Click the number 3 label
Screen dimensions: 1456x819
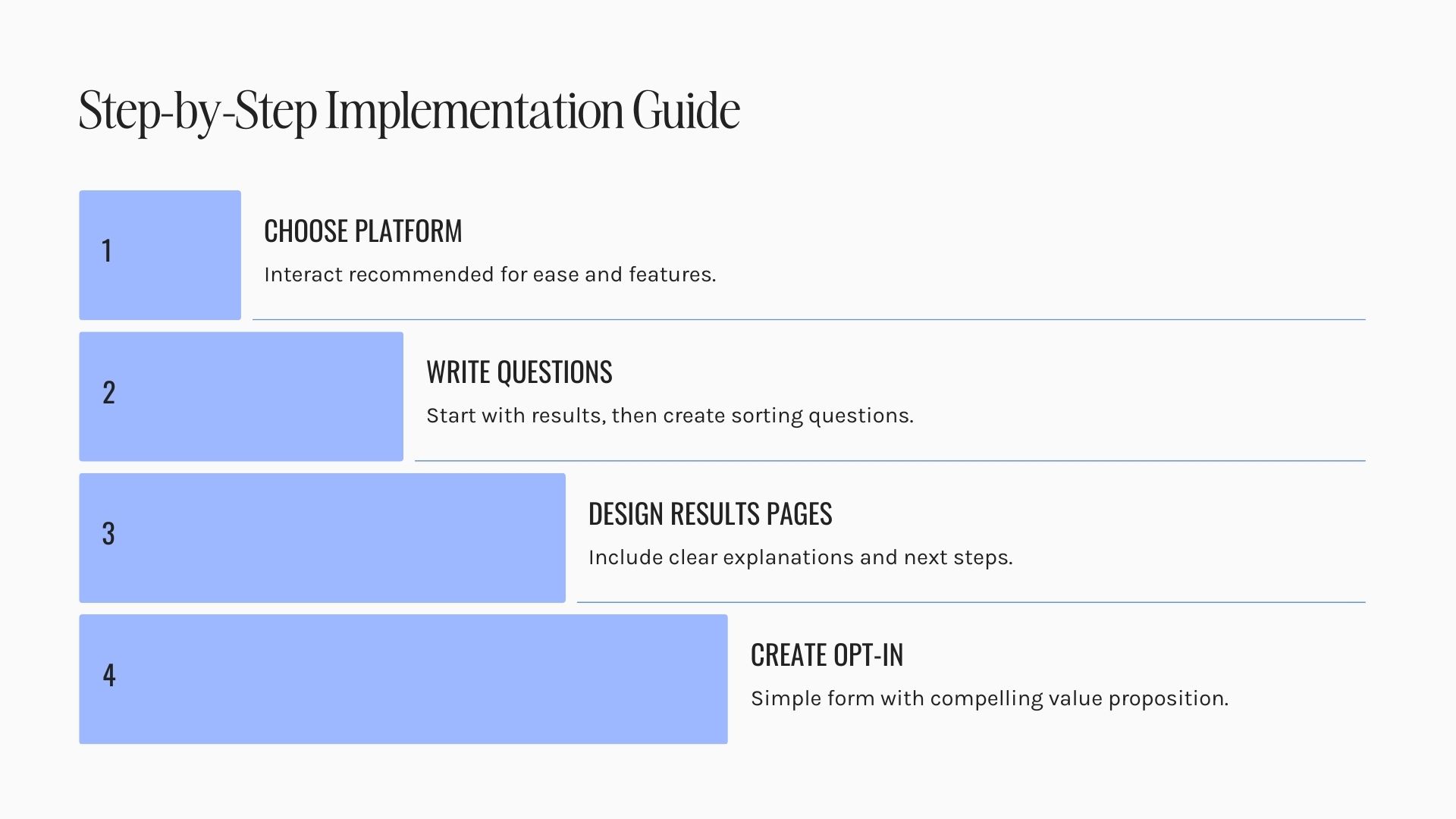[108, 534]
